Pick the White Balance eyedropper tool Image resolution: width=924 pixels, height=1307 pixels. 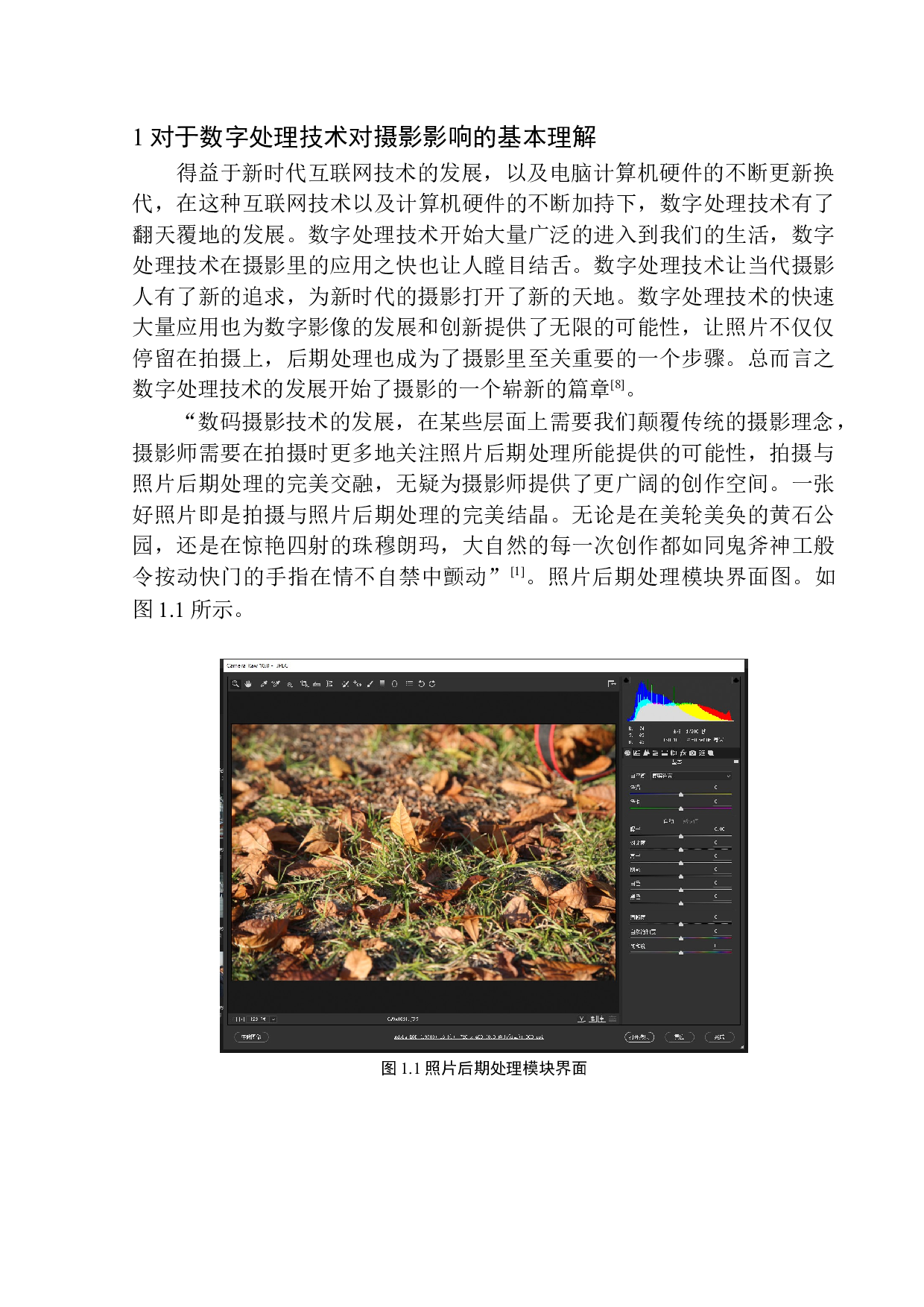tap(263, 683)
